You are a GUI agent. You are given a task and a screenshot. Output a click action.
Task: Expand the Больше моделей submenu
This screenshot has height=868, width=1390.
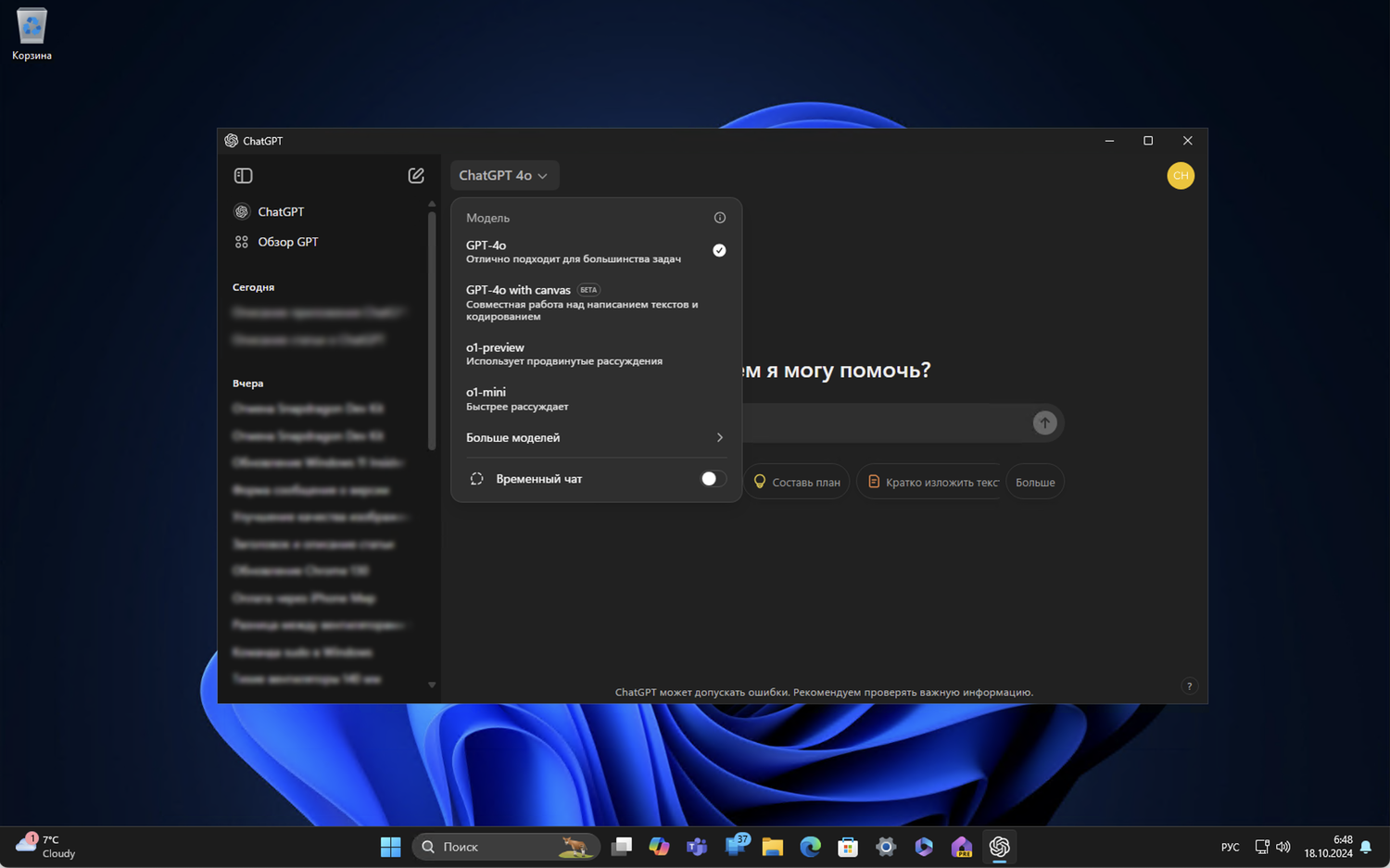596,437
